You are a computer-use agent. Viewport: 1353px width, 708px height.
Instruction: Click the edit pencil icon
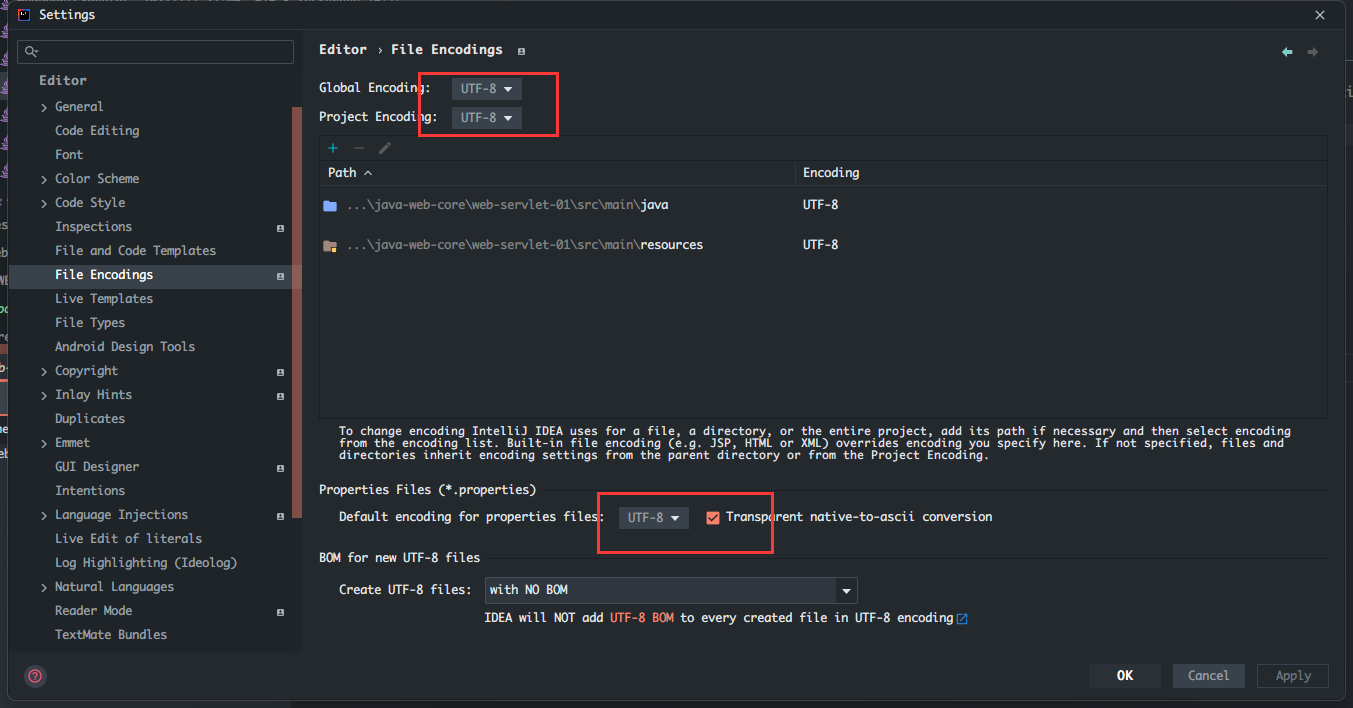pyautogui.click(x=385, y=148)
